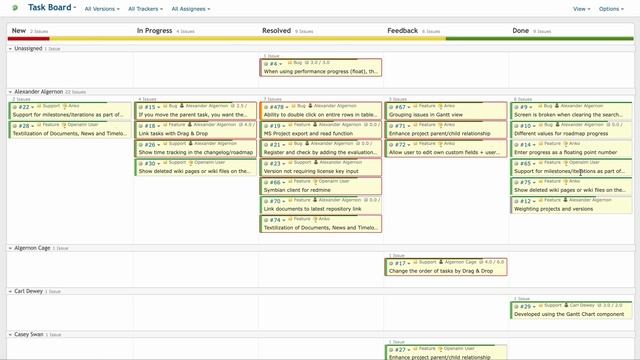640x360 pixels.
Task: Click the person icon on card #12
Action: click(565, 200)
